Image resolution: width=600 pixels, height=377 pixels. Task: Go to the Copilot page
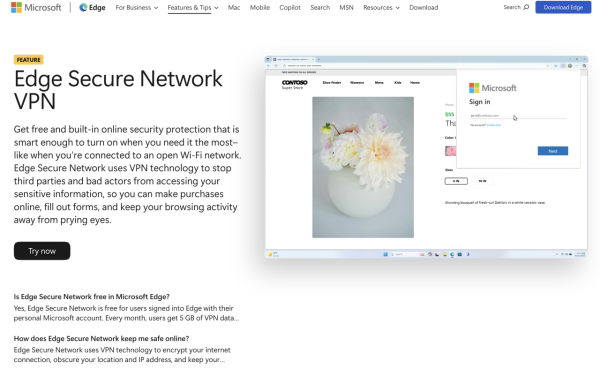290,8
